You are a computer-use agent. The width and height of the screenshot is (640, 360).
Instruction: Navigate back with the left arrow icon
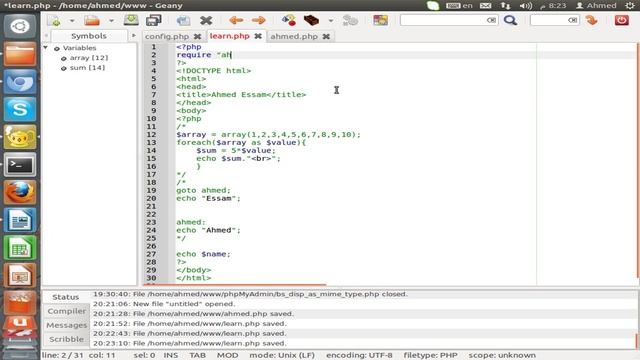click(236, 20)
